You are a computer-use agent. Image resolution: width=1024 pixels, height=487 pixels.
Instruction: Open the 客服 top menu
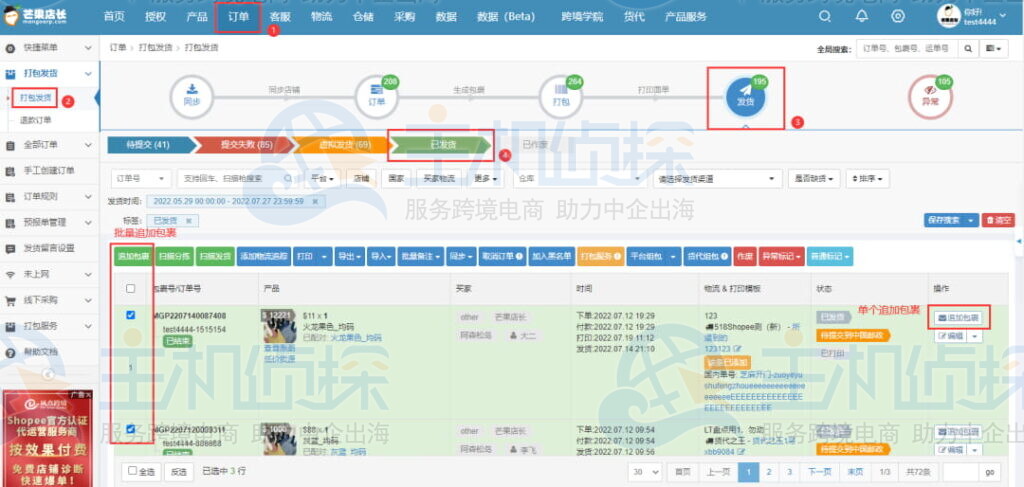tap(280, 17)
